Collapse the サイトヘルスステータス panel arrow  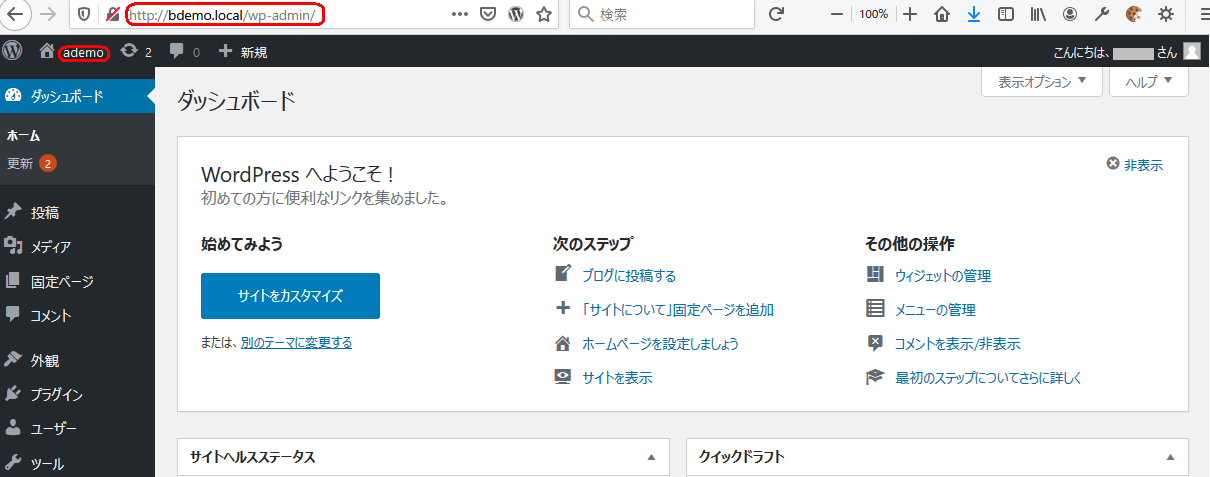point(651,457)
